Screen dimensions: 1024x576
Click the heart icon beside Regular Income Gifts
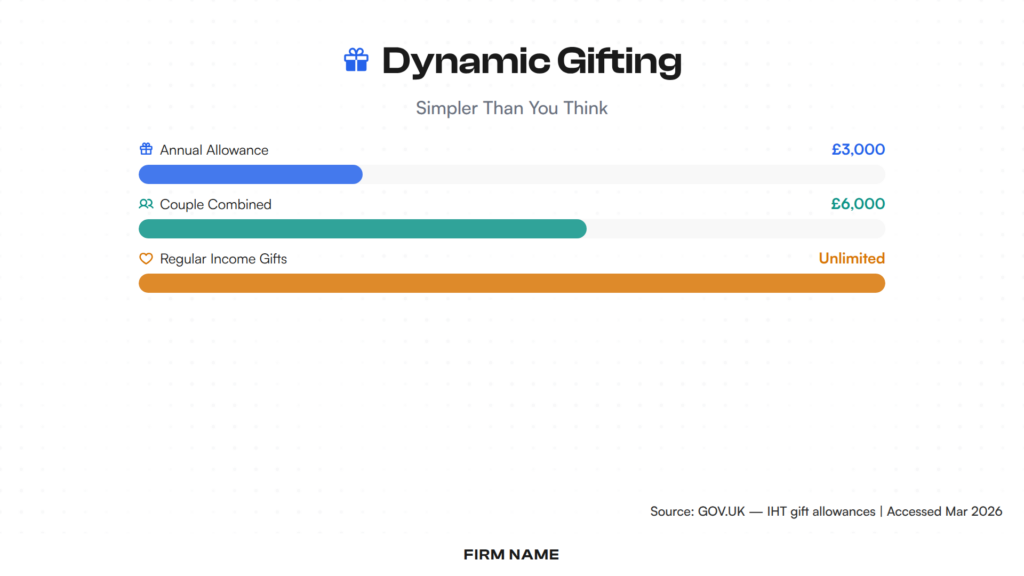[146, 259]
